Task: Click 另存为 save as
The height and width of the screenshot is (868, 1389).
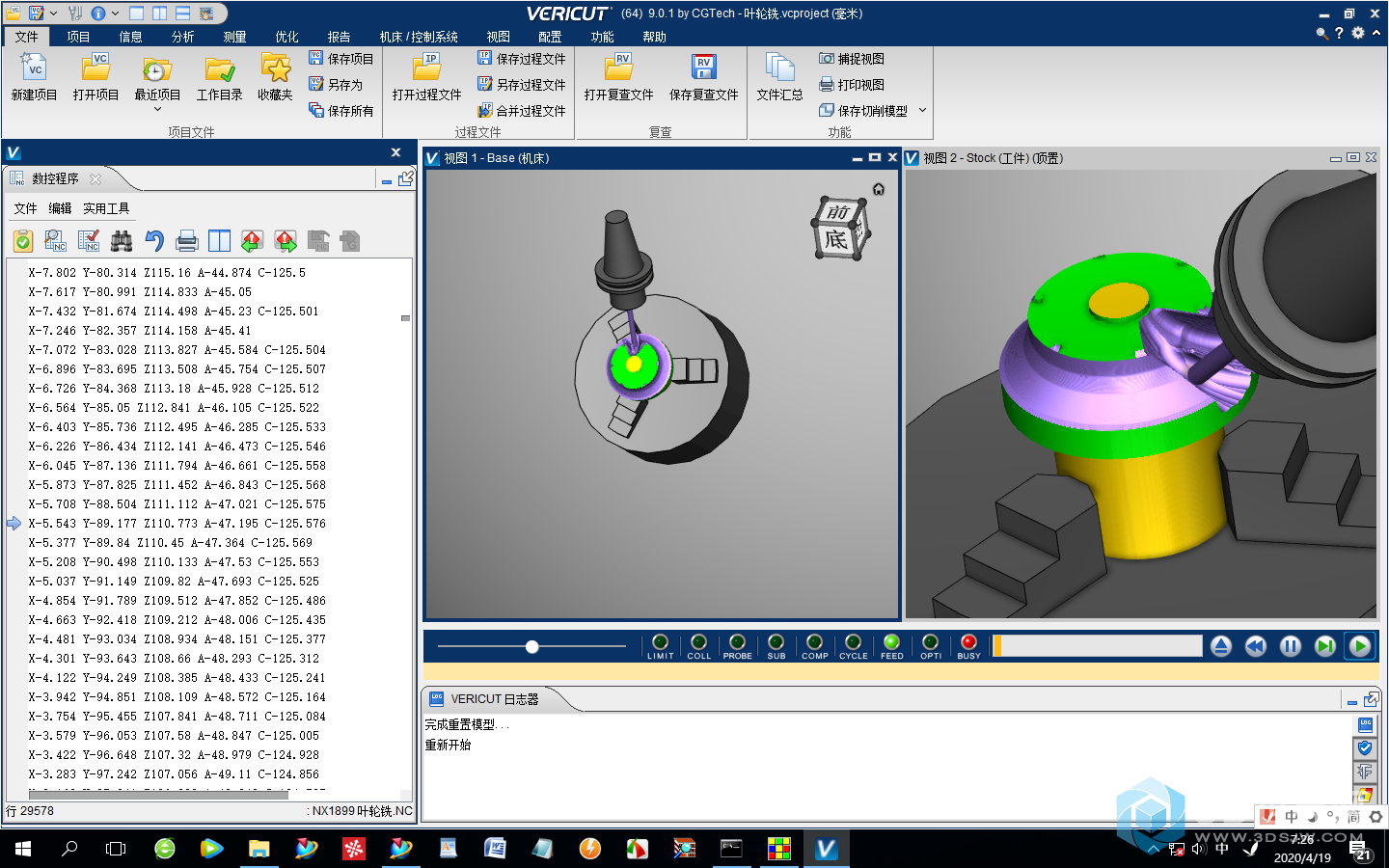Action: tap(336, 85)
